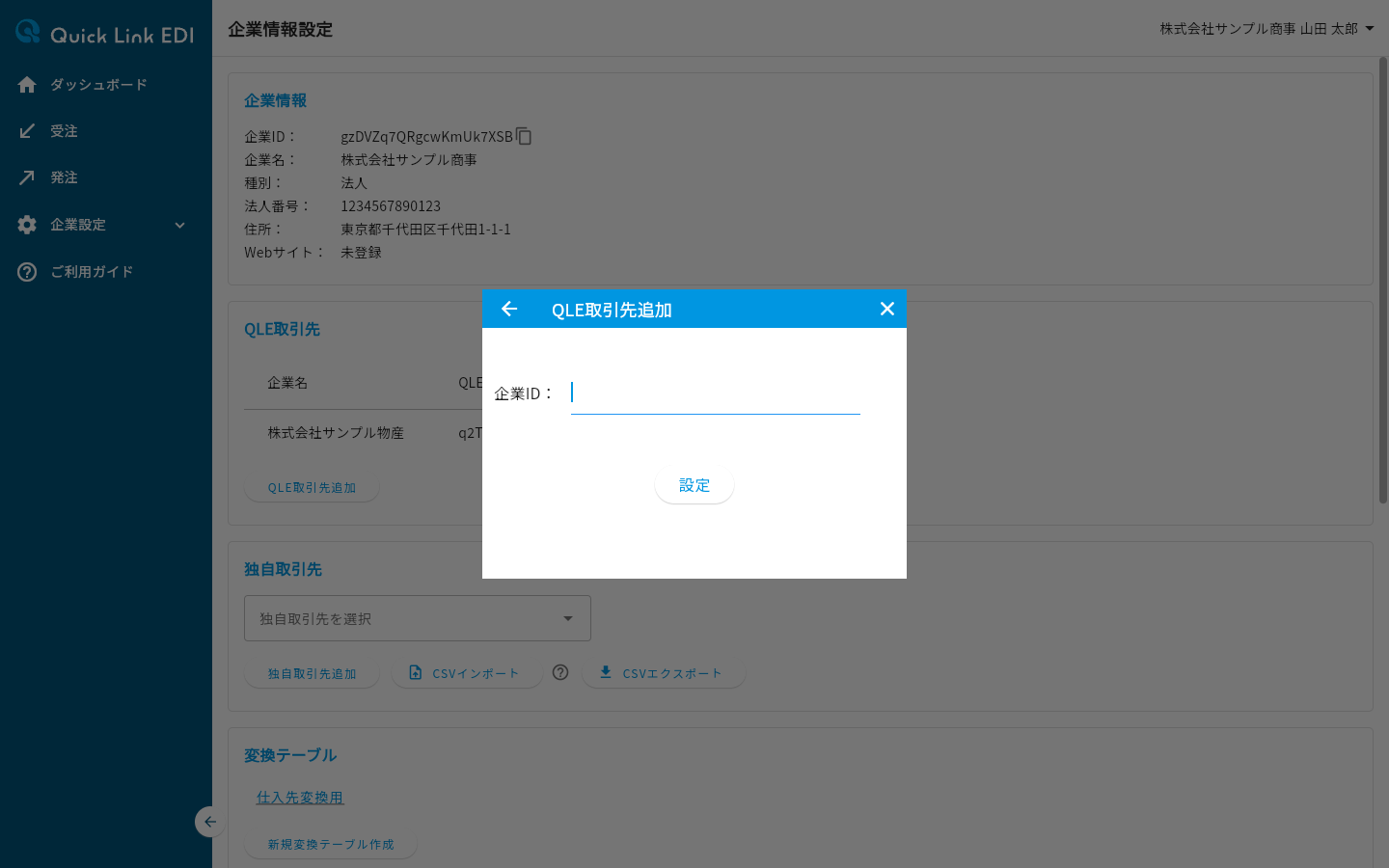1389x868 pixels.
Task: Click the CSVインポート button
Action: coord(467,673)
